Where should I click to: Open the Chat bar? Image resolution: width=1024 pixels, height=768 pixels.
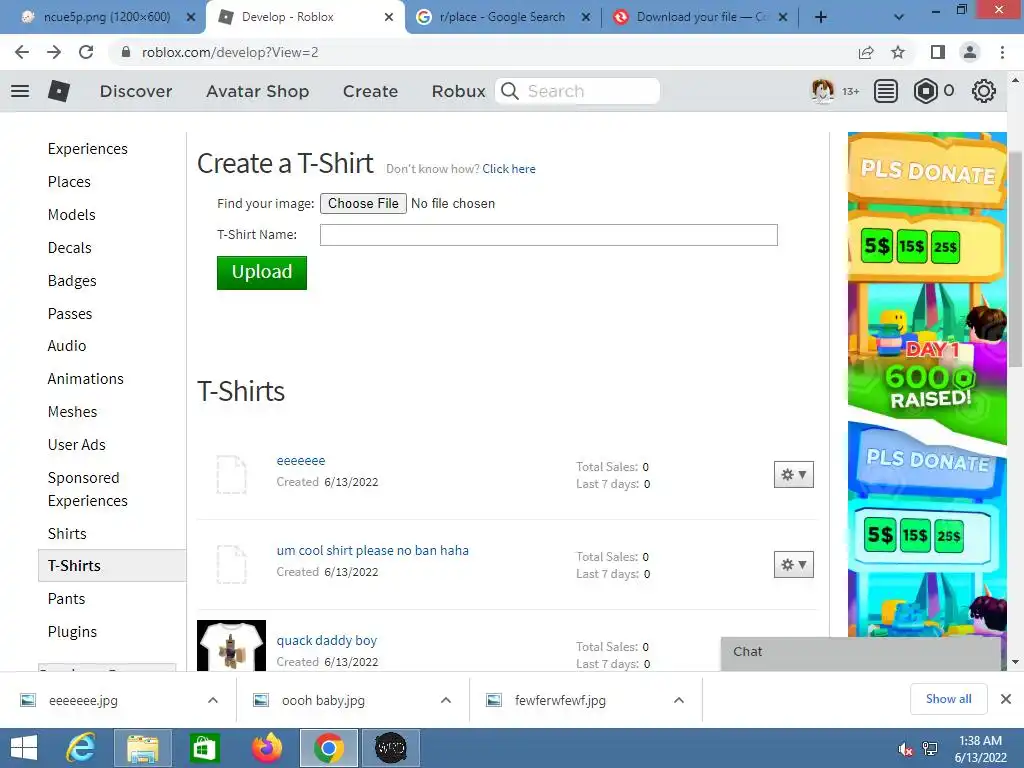861,654
